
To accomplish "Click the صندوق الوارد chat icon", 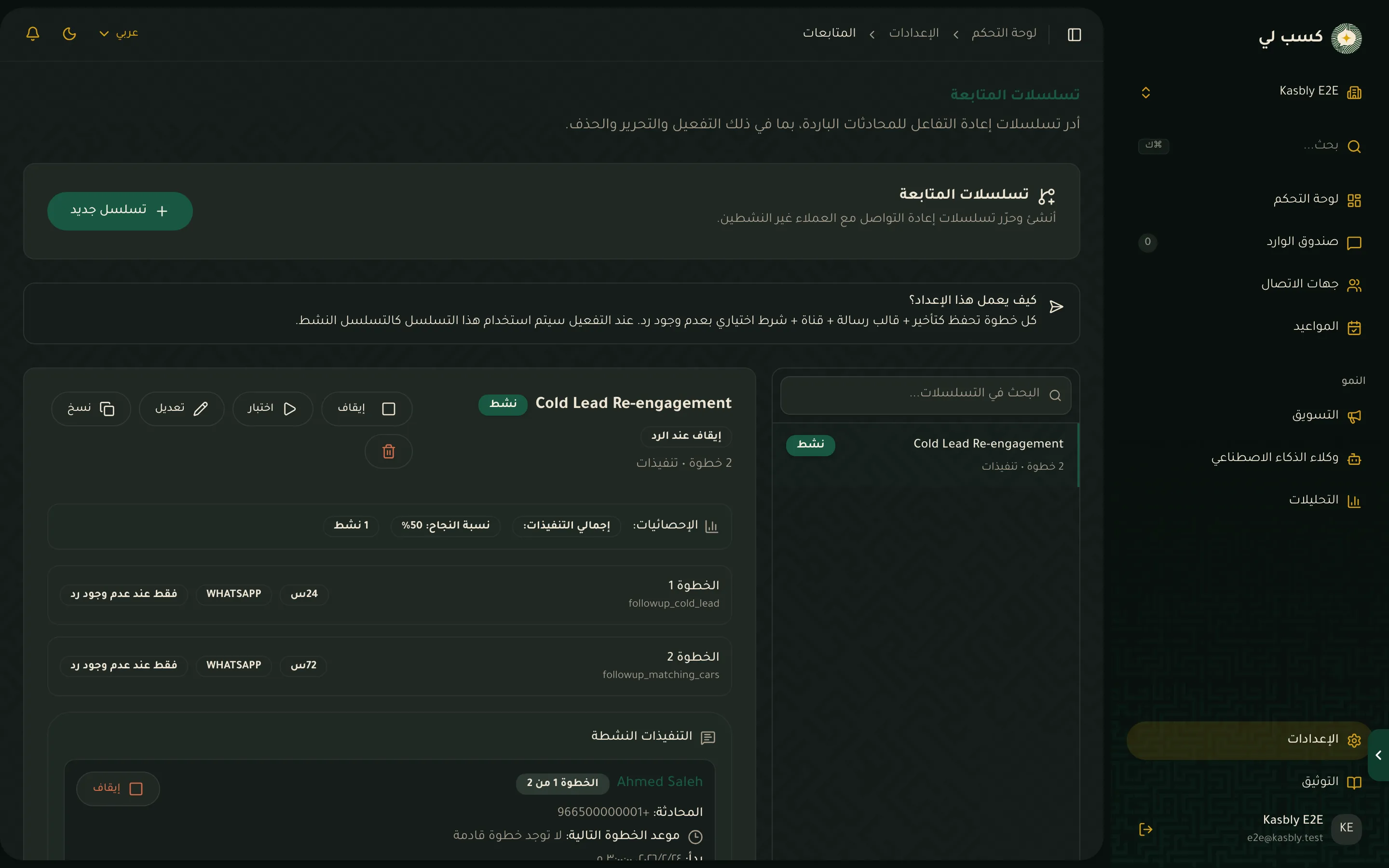I will coord(1354,244).
